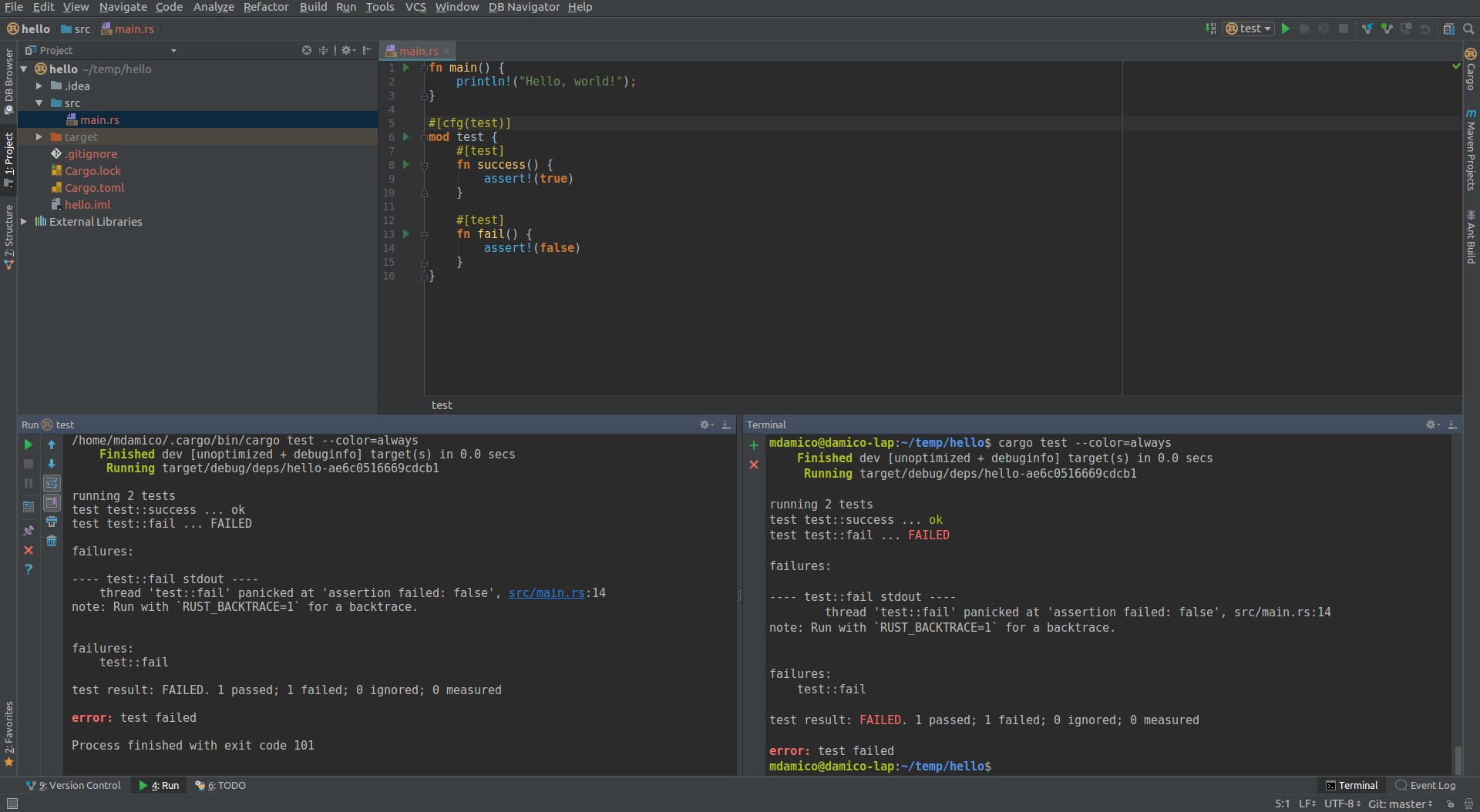1480x812 pixels.
Task: Click the Make Project build icon
Action: click(1210, 29)
